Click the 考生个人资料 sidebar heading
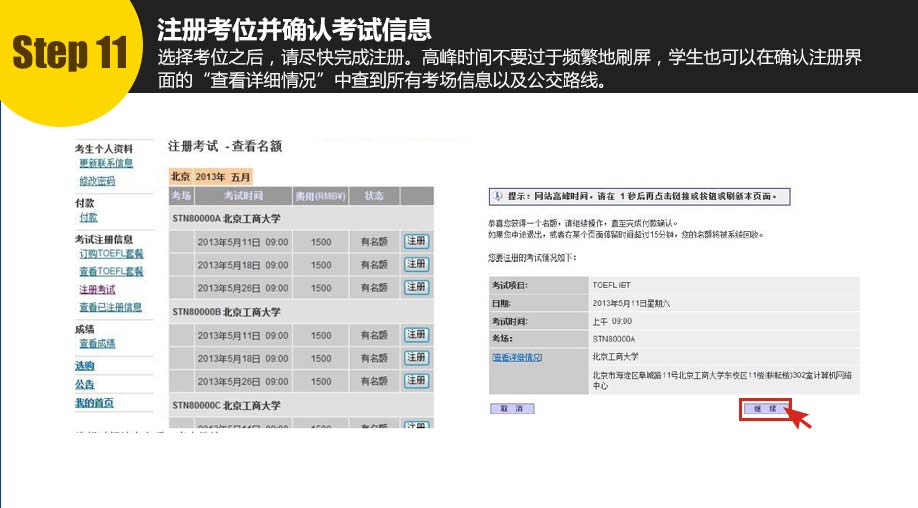Screen dimensions: 918x508 pos(104,149)
